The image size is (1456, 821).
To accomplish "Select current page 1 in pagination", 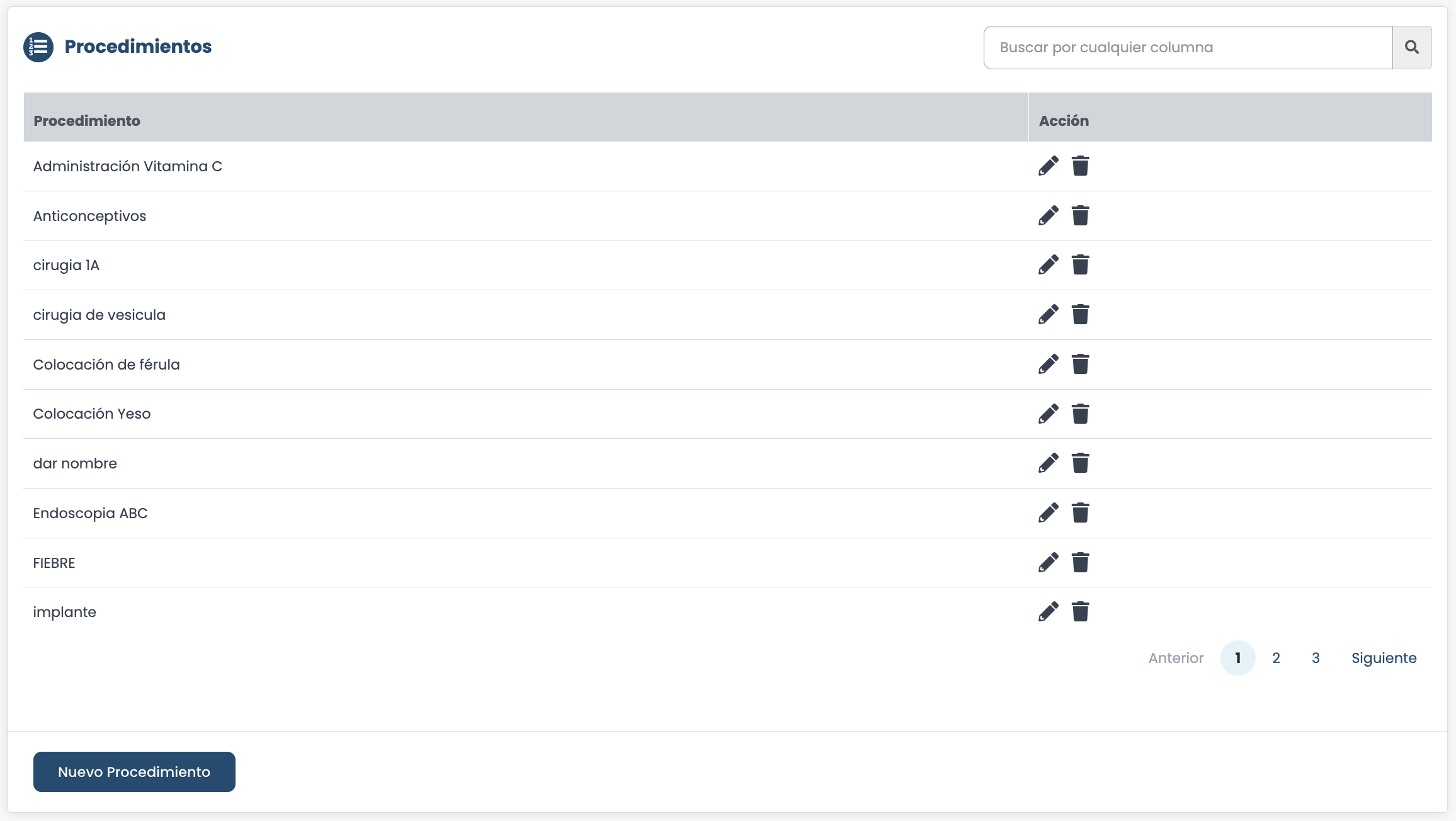I will click(1237, 658).
